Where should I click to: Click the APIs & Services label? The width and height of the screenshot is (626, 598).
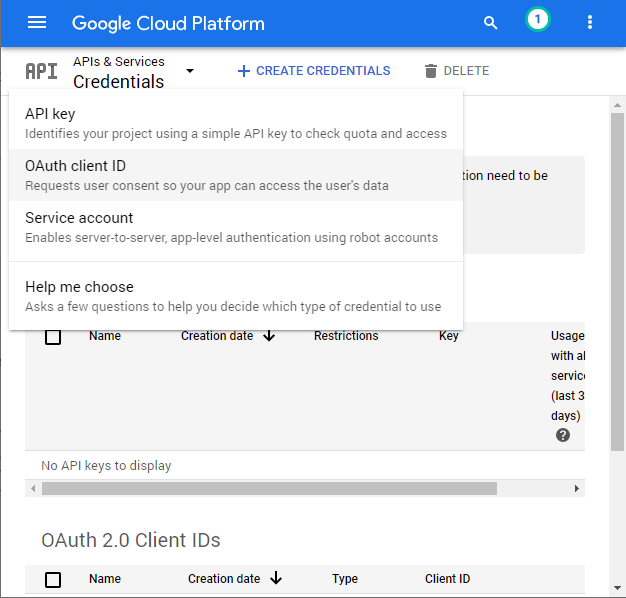119,61
